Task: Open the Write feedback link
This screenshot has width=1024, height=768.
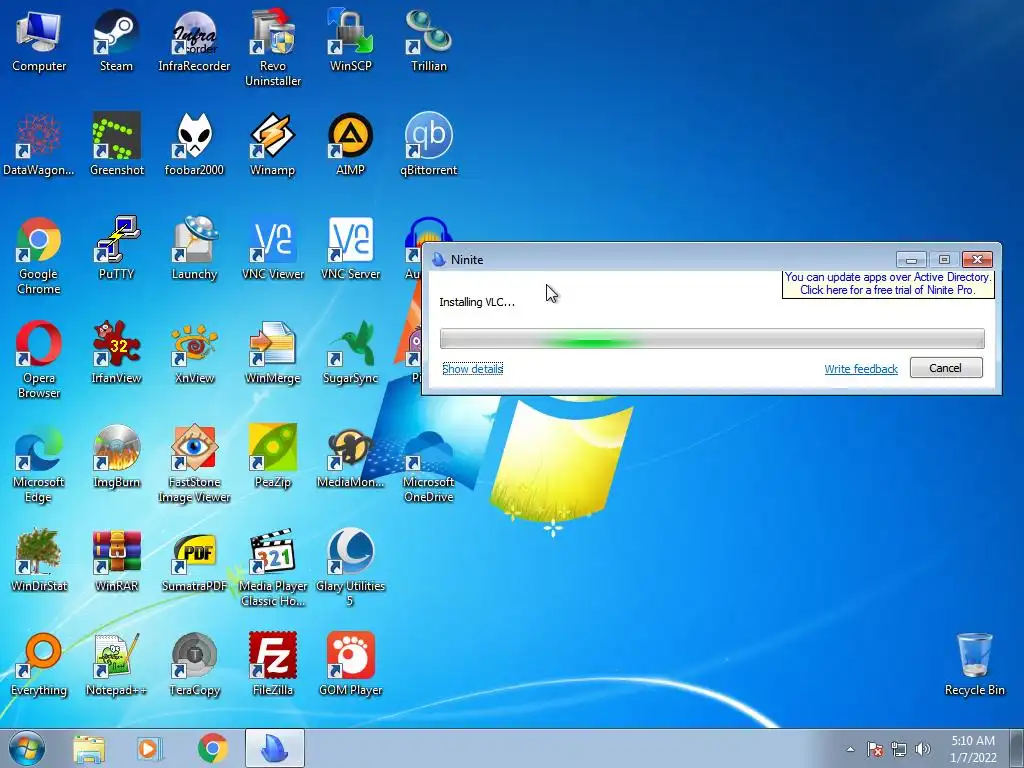Action: pyautogui.click(x=861, y=369)
